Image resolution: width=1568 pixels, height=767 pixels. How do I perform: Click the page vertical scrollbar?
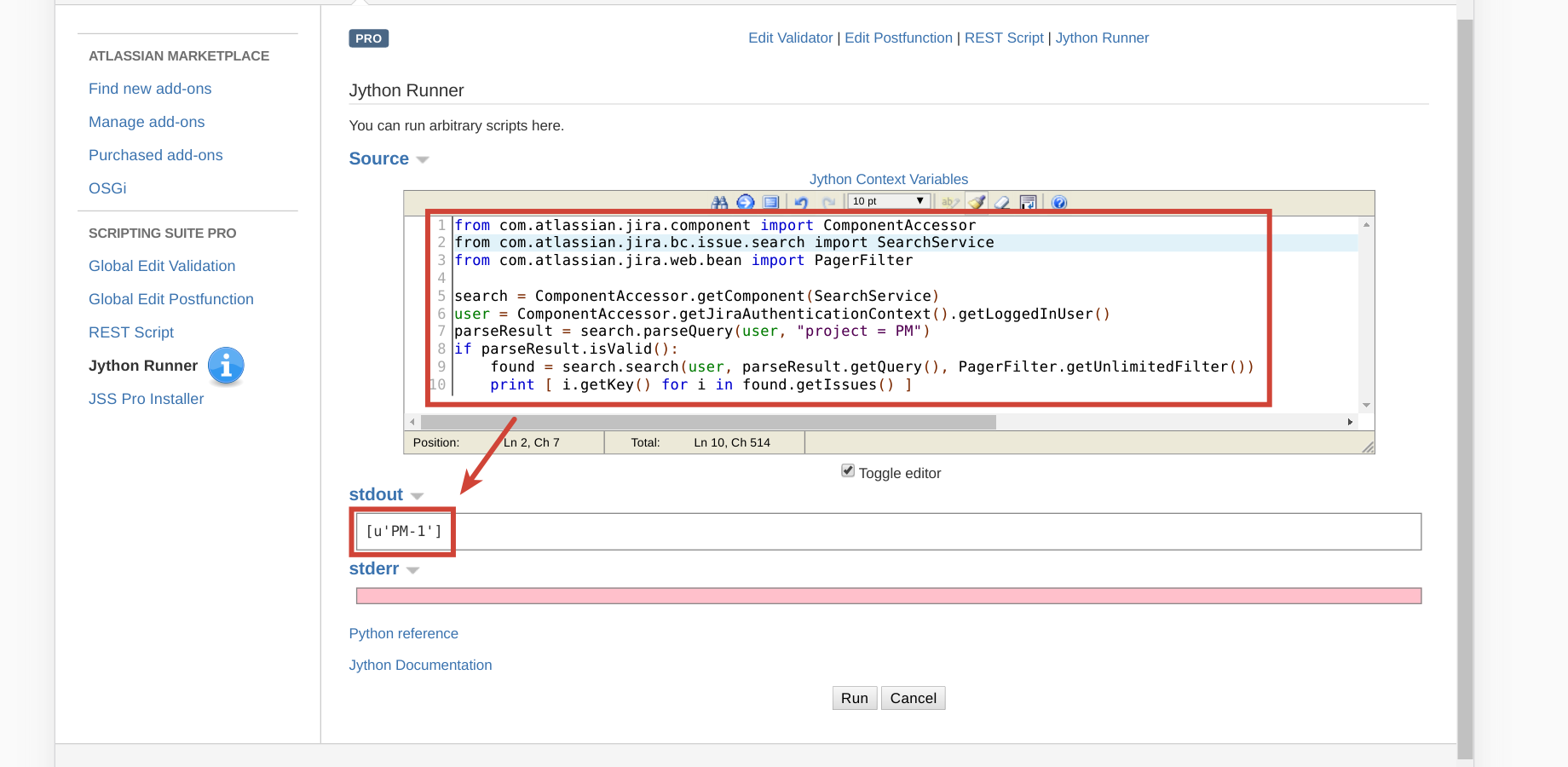tap(1465, 388)
